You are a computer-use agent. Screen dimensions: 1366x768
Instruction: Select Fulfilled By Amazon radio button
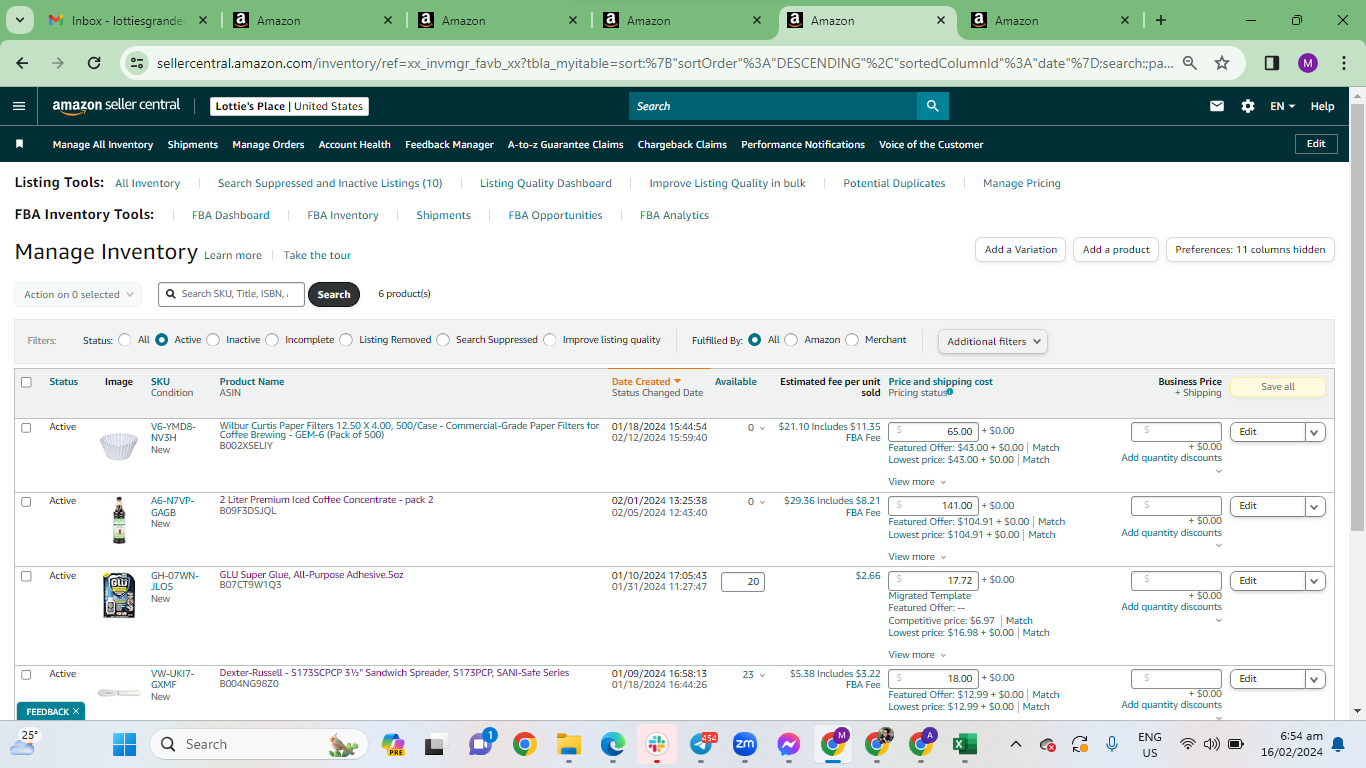[791, 340]
